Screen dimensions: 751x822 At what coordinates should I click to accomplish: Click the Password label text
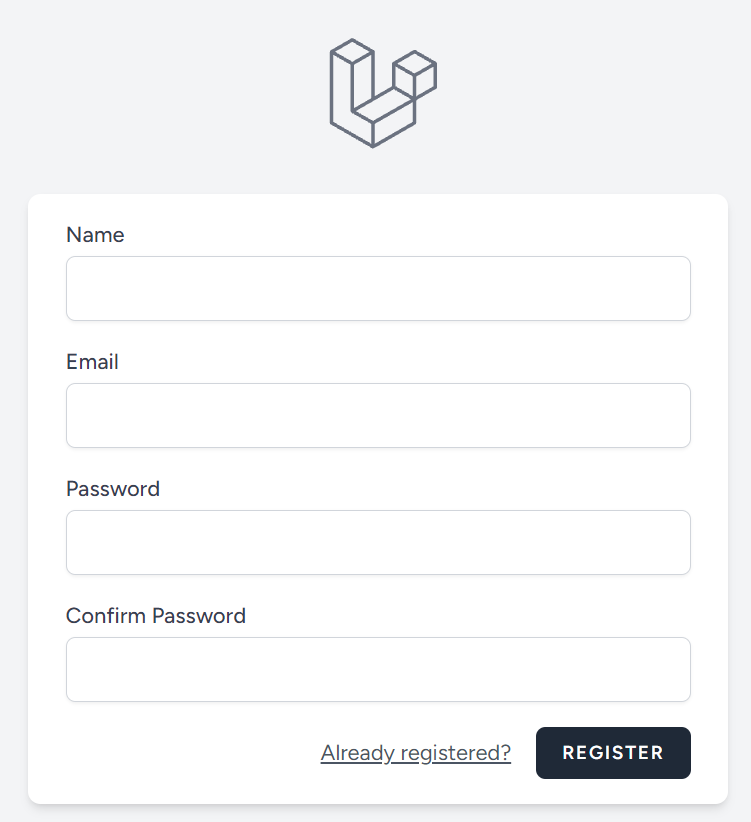click(113, 489)
